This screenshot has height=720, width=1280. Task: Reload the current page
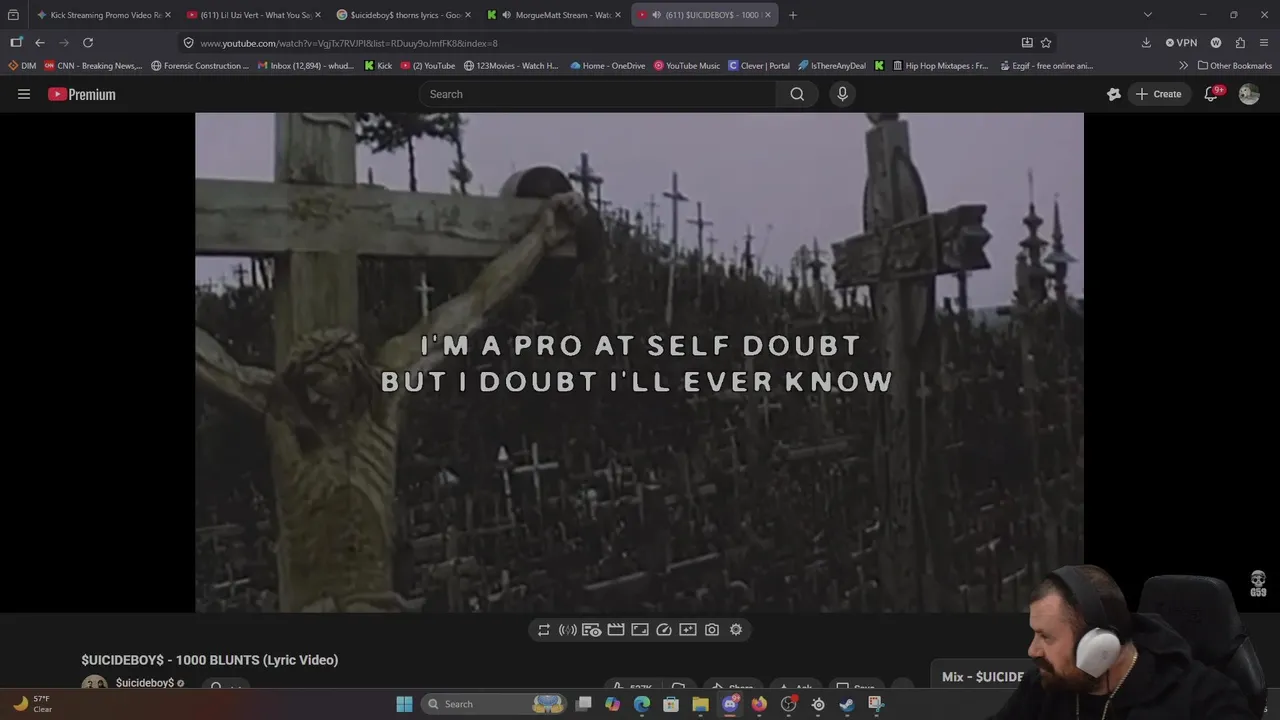tap(88, 43)
